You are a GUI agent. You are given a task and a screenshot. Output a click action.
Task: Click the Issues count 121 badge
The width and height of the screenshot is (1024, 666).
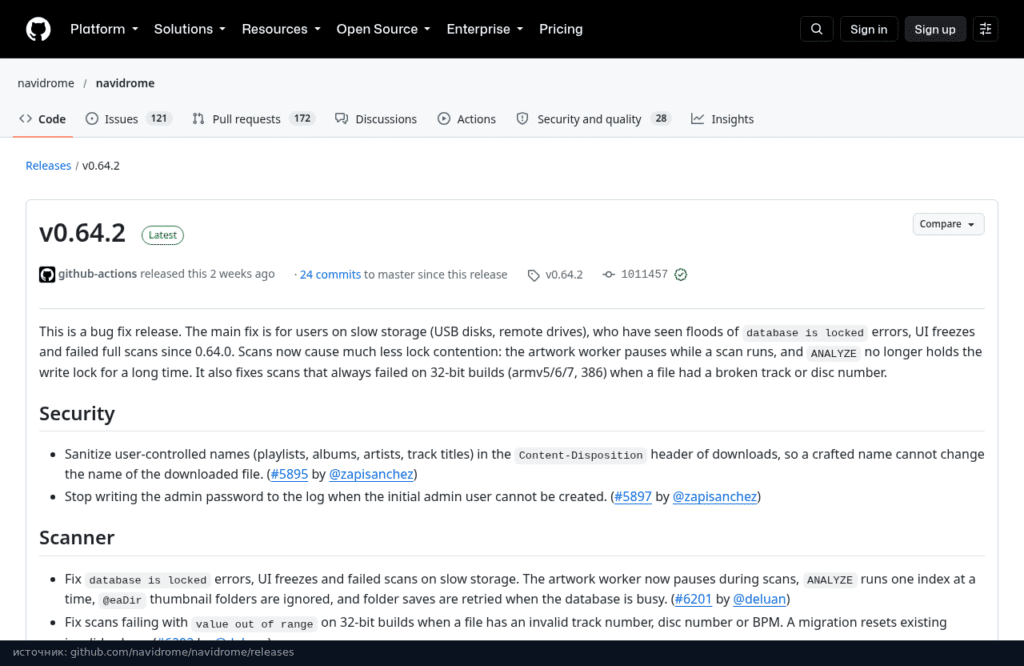159,118
